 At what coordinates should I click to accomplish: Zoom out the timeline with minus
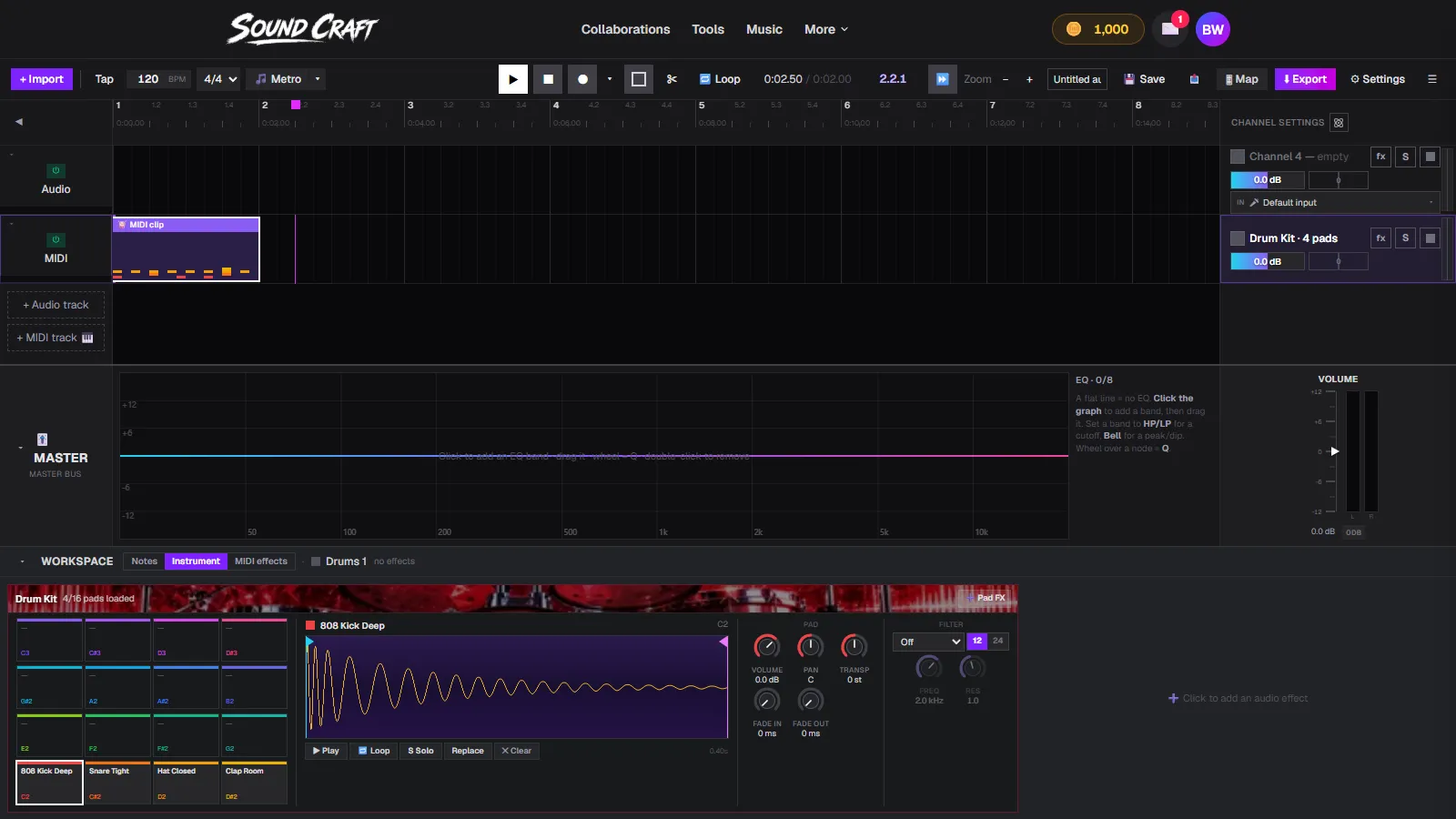click(x=1006, y=79)
